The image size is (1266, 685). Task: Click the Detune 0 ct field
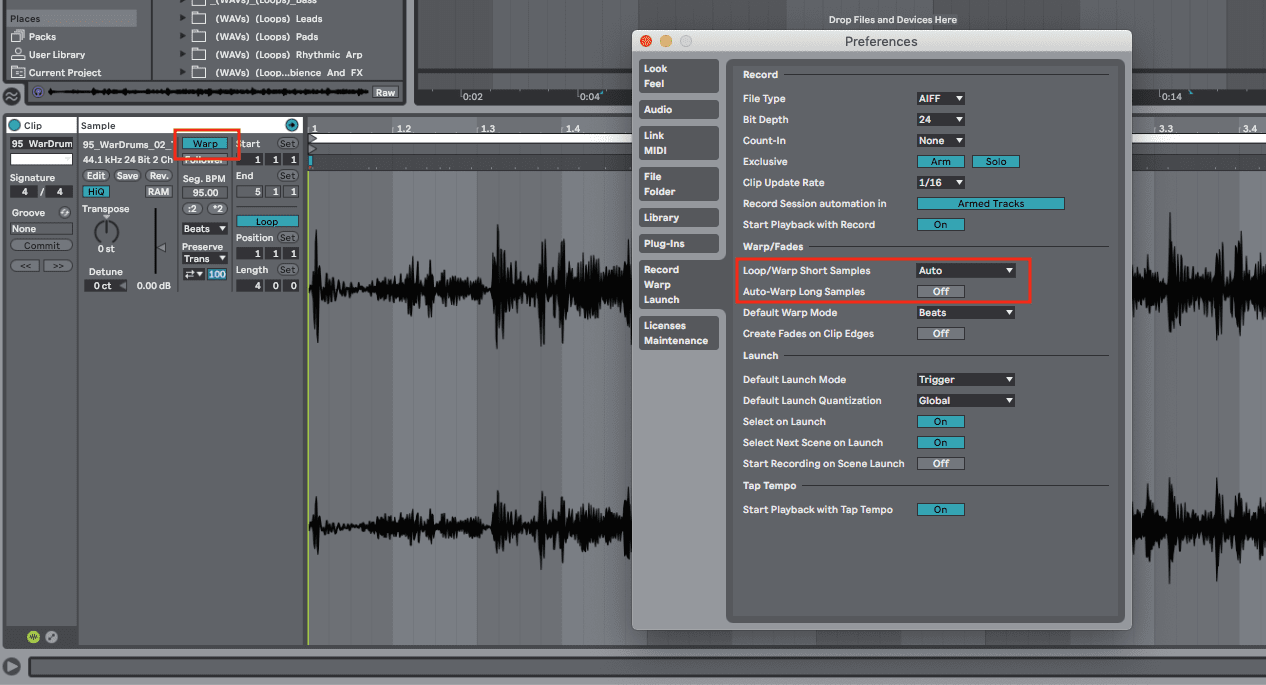[104, 286]
